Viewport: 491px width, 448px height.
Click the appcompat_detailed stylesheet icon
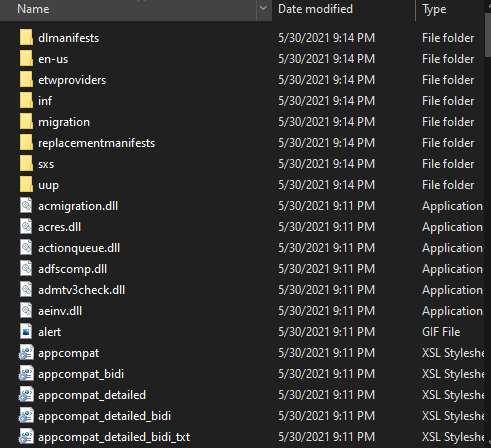point(26,394)
